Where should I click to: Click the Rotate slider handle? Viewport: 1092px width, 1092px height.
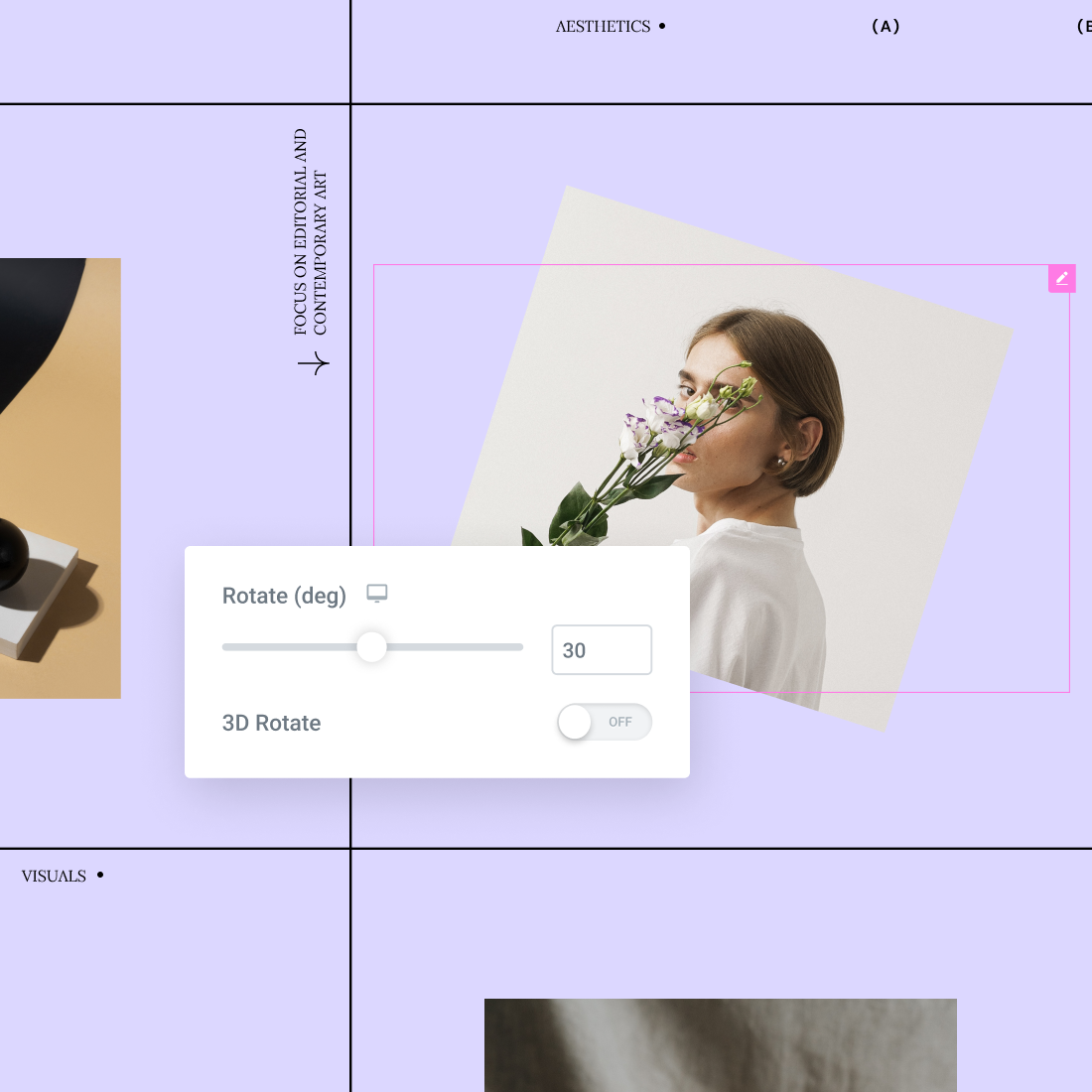pyautogui.click(x=371, y=647)
